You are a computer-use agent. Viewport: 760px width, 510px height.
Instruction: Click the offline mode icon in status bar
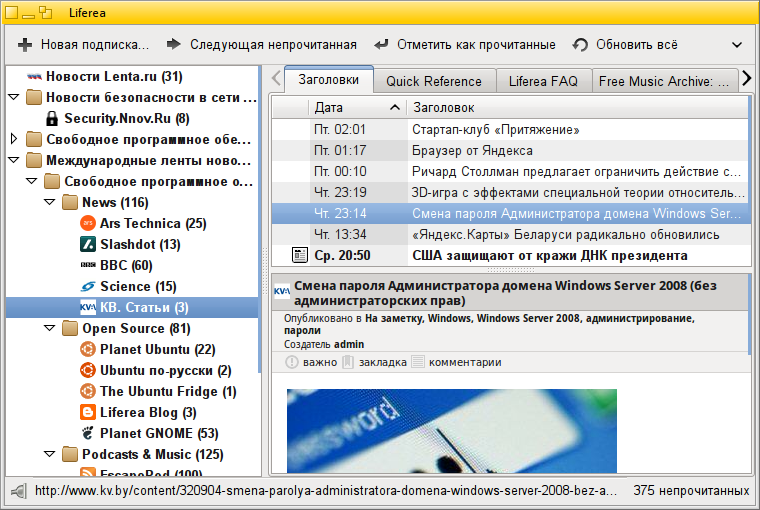point(18,491)
